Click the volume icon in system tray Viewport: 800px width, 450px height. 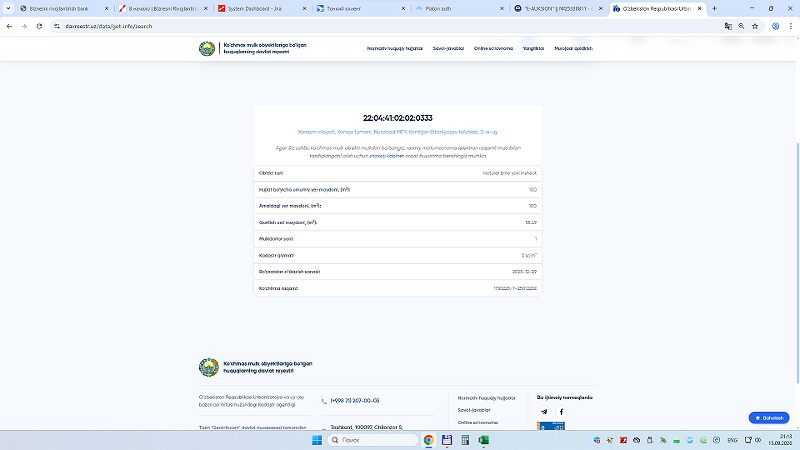(758, 440)
